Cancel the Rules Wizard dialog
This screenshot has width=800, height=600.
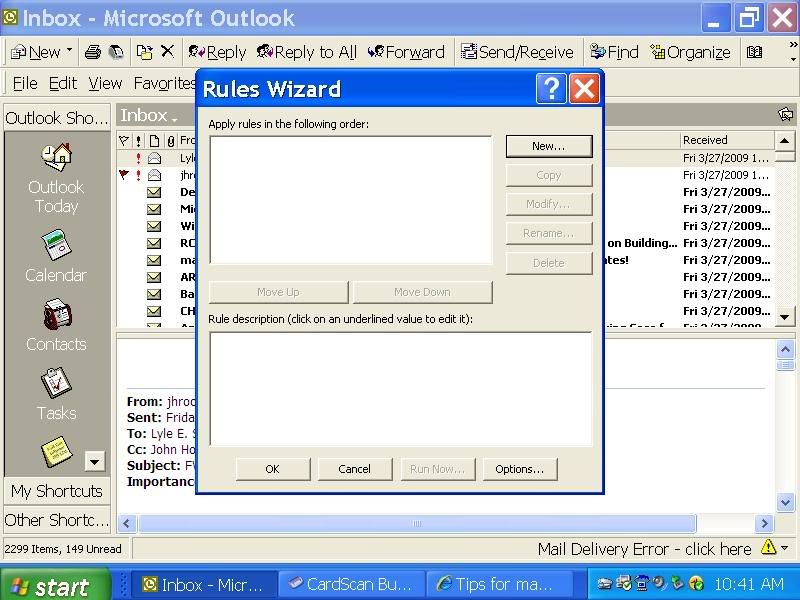355,469
